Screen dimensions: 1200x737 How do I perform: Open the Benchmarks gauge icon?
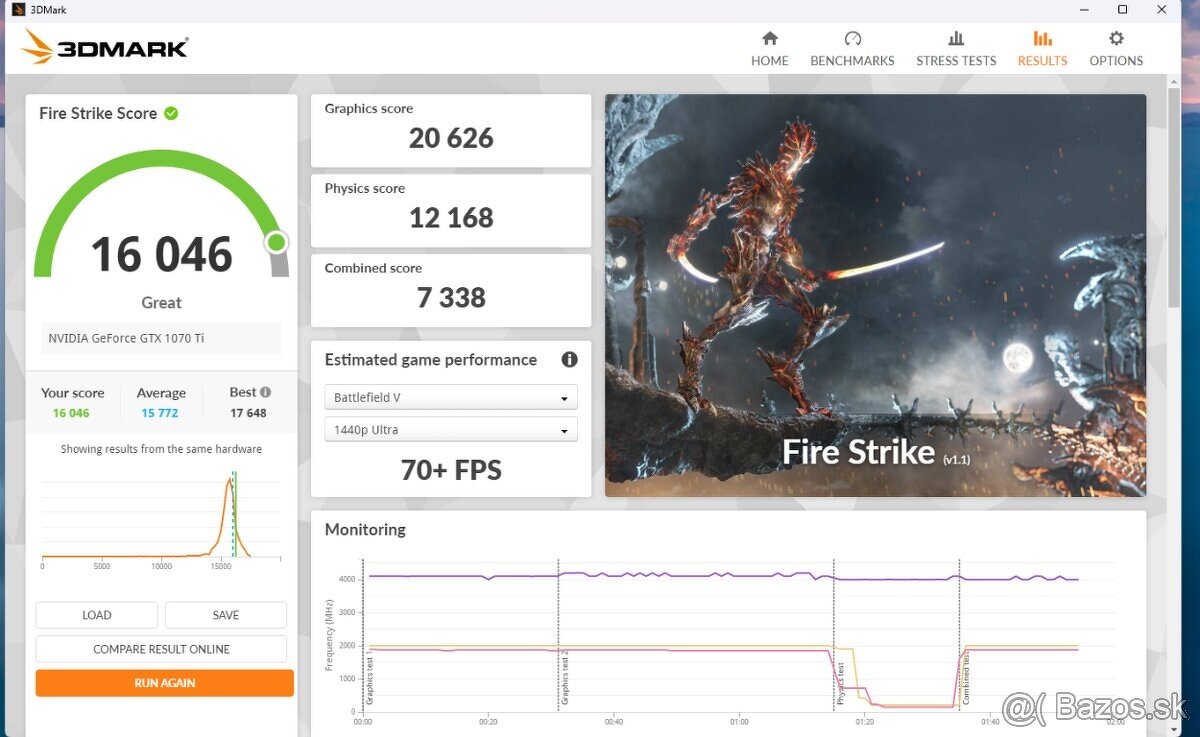click(x=852, y=39)
